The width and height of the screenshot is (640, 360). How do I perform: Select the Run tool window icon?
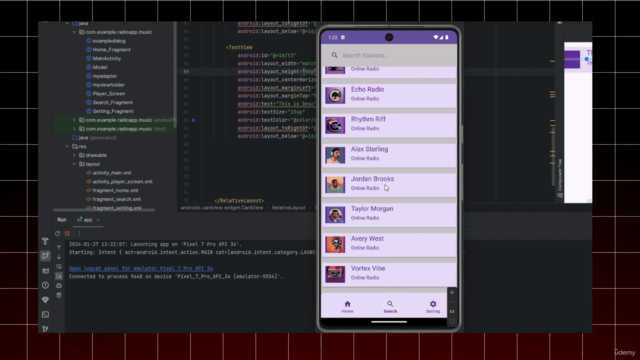coord(45,256)
